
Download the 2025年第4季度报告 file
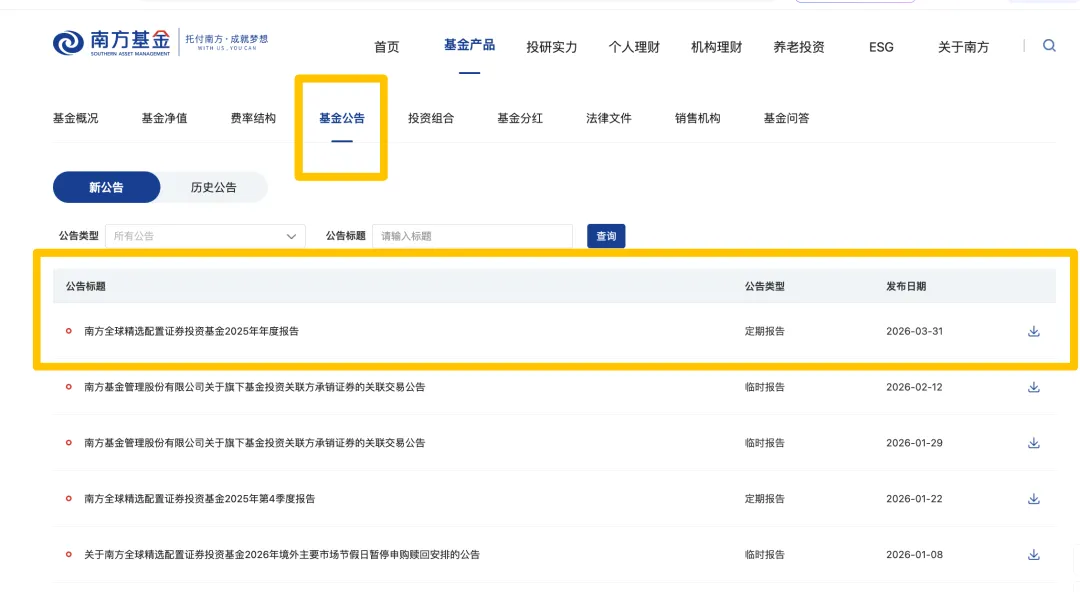click(1034, 499)
